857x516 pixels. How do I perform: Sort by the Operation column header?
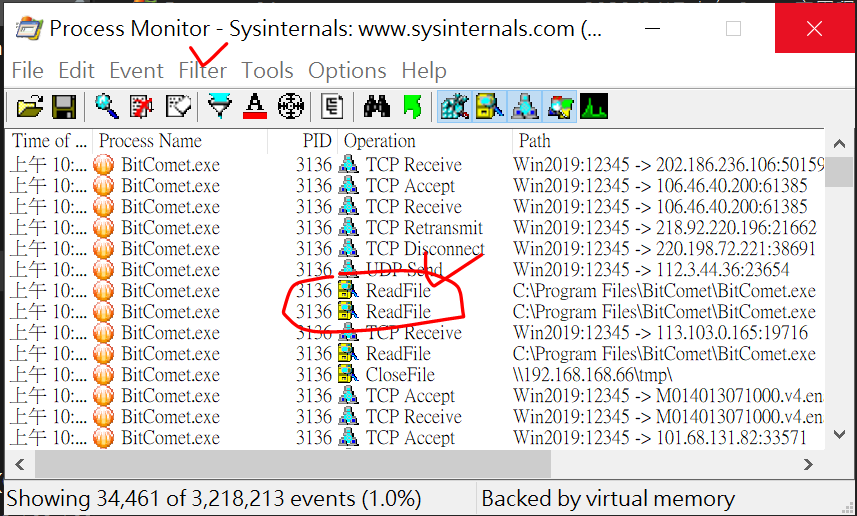(x=425, y=141)
